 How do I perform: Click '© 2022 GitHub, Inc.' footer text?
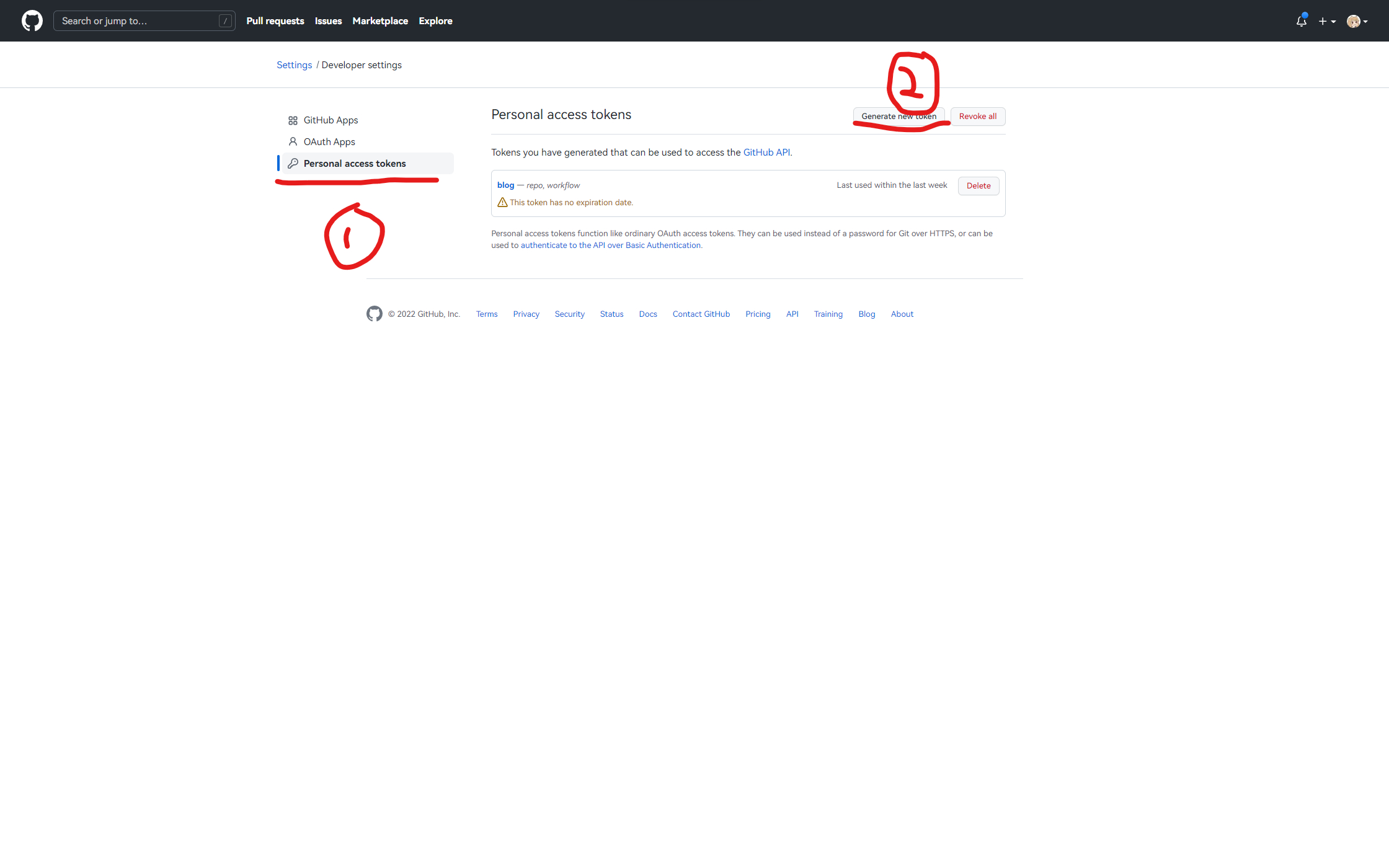pos(424,314)
